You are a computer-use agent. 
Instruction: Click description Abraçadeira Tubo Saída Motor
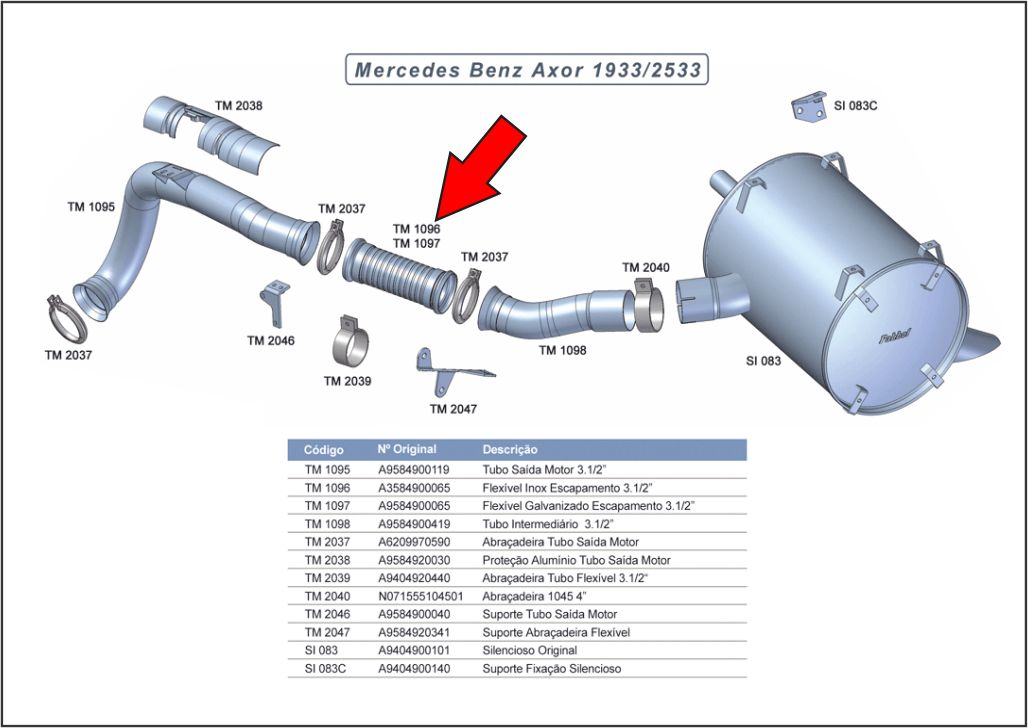pyautogui.click(x=561, y=542)
